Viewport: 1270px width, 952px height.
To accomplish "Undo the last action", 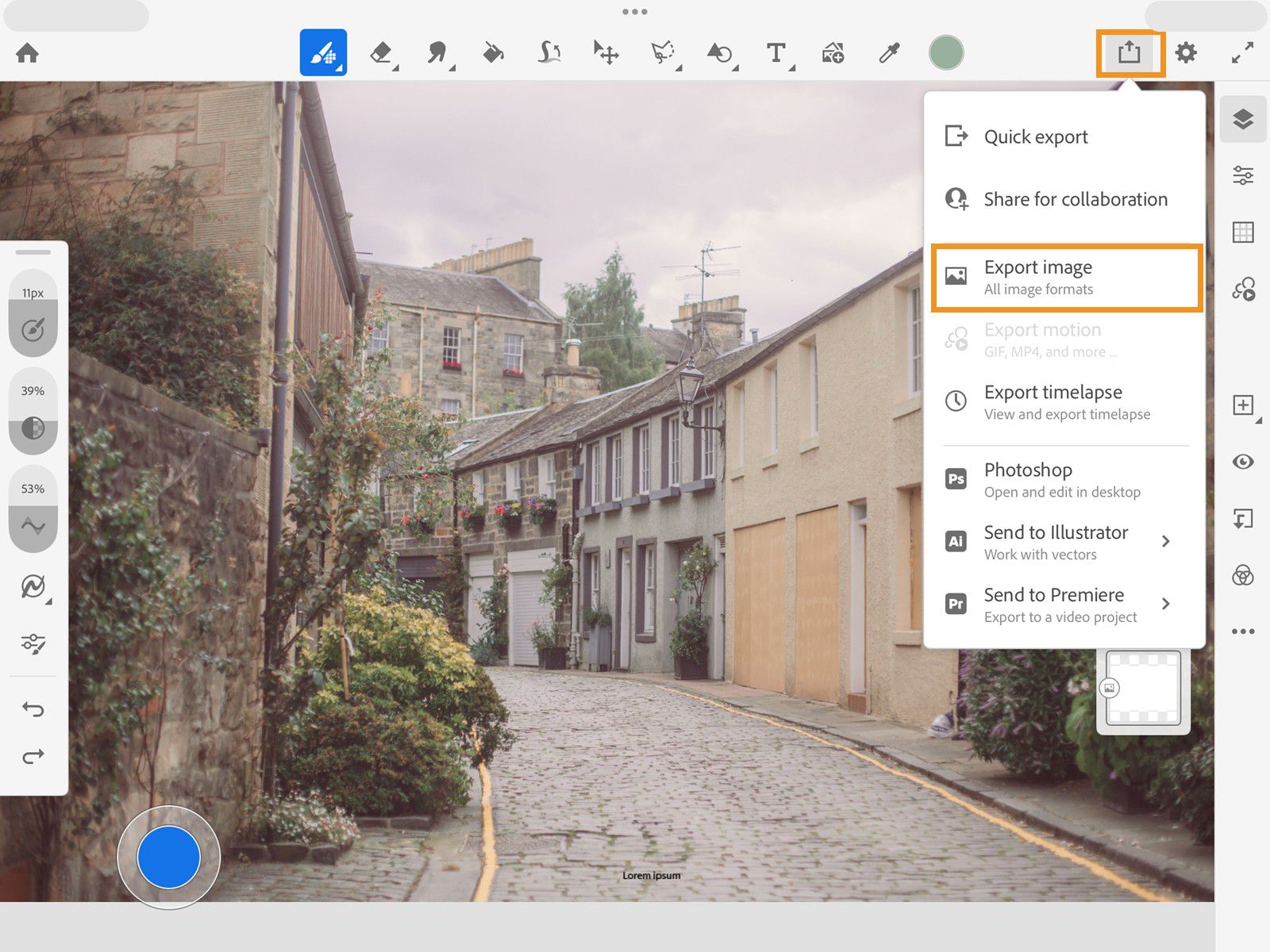I will 33,708.
